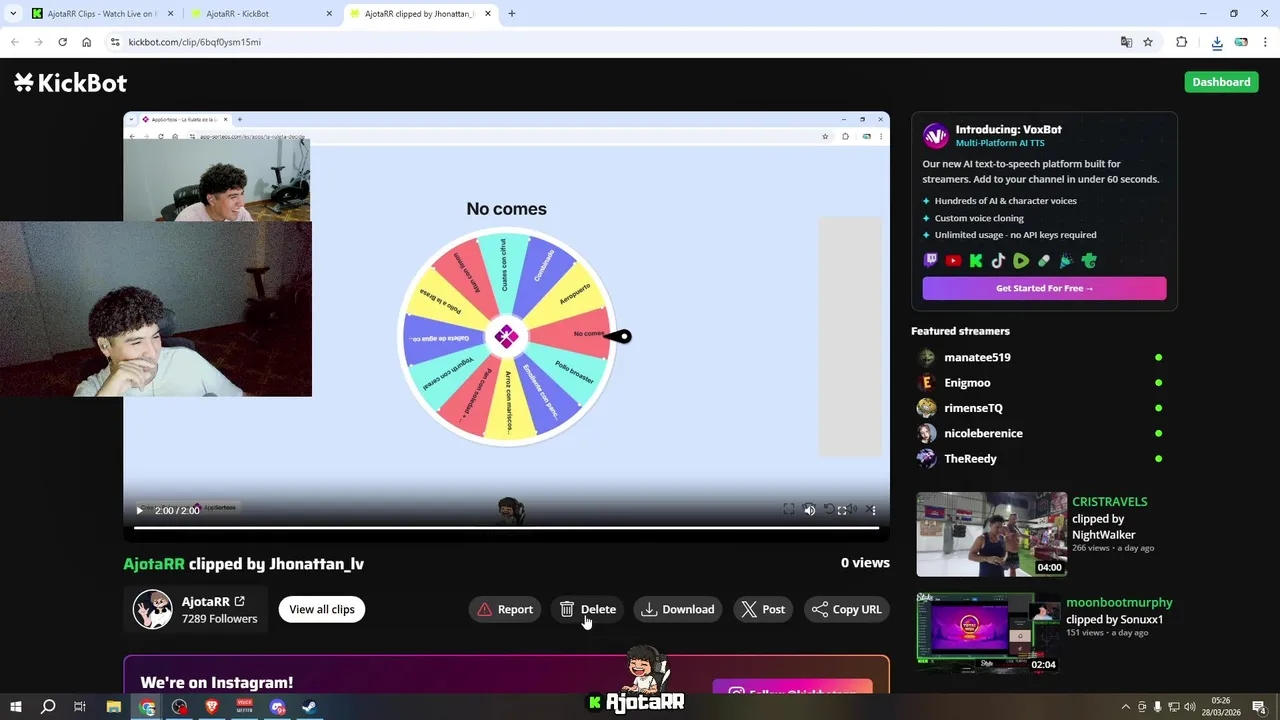Open the tab search dropdown

click(x=13, y=14)
